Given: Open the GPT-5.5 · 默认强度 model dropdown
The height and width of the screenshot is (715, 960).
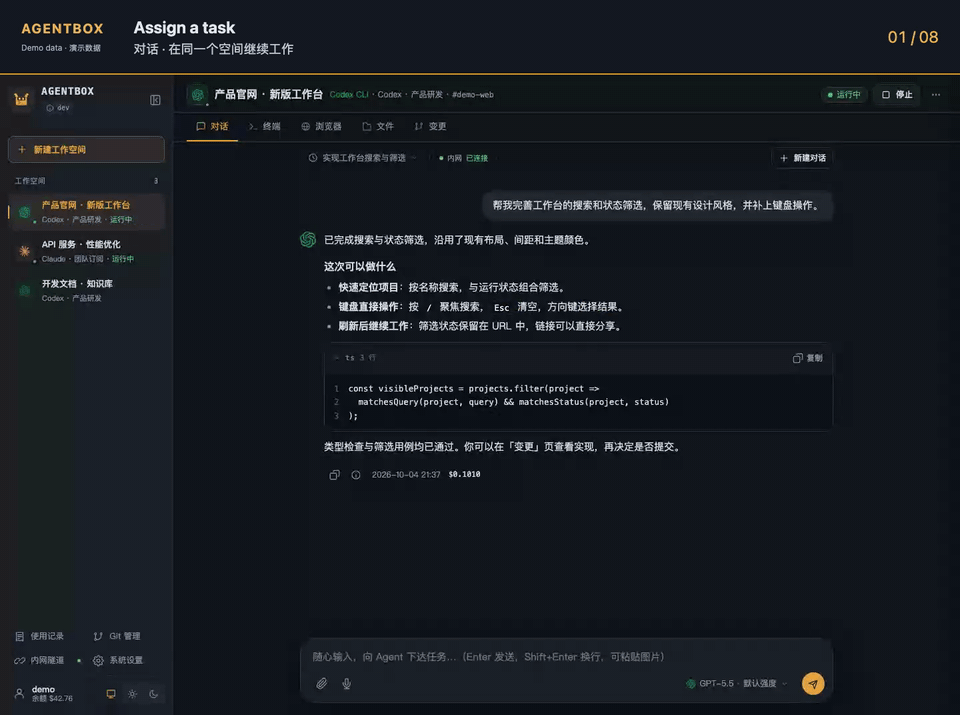Looking at the screenshot, I should click(x=737, y=684).
